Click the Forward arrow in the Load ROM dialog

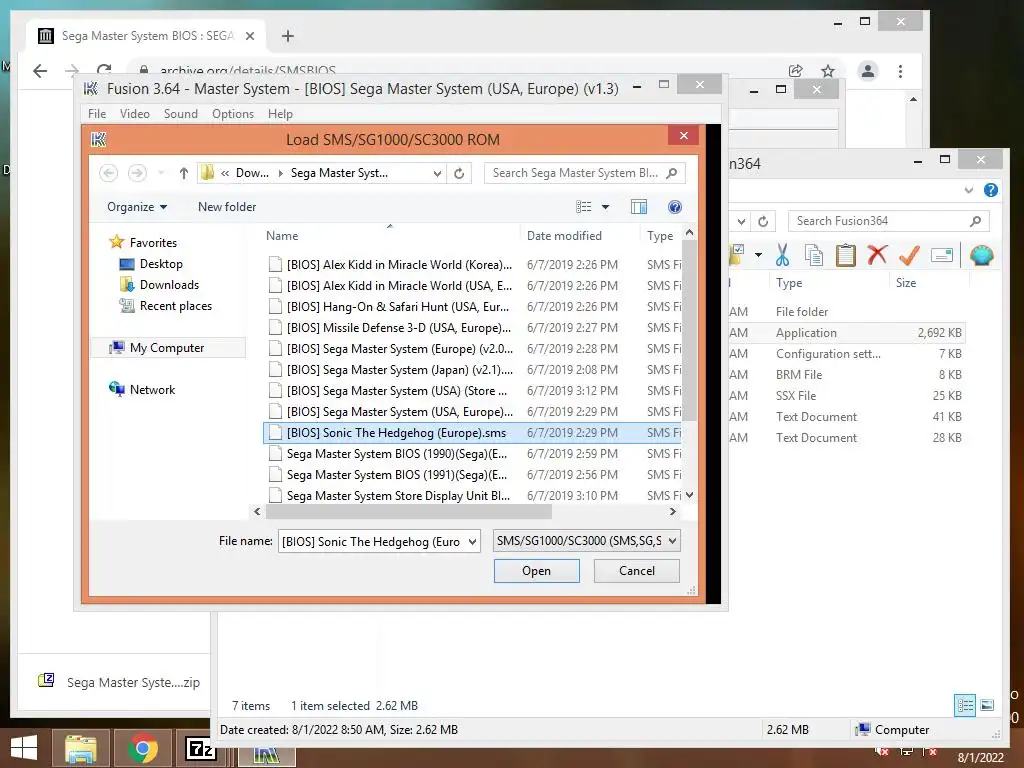(x=137, y=173)
